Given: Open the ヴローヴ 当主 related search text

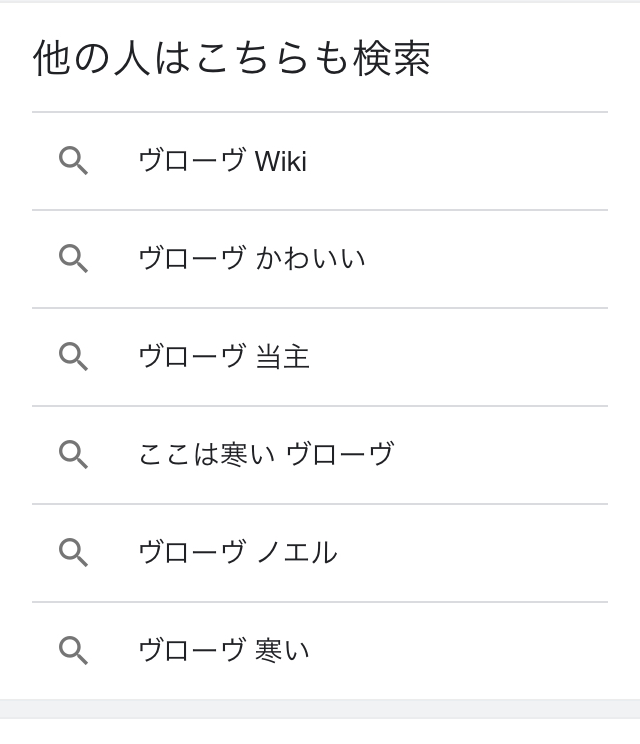Looking at the screenshot, I should click(x=223, y=357).
